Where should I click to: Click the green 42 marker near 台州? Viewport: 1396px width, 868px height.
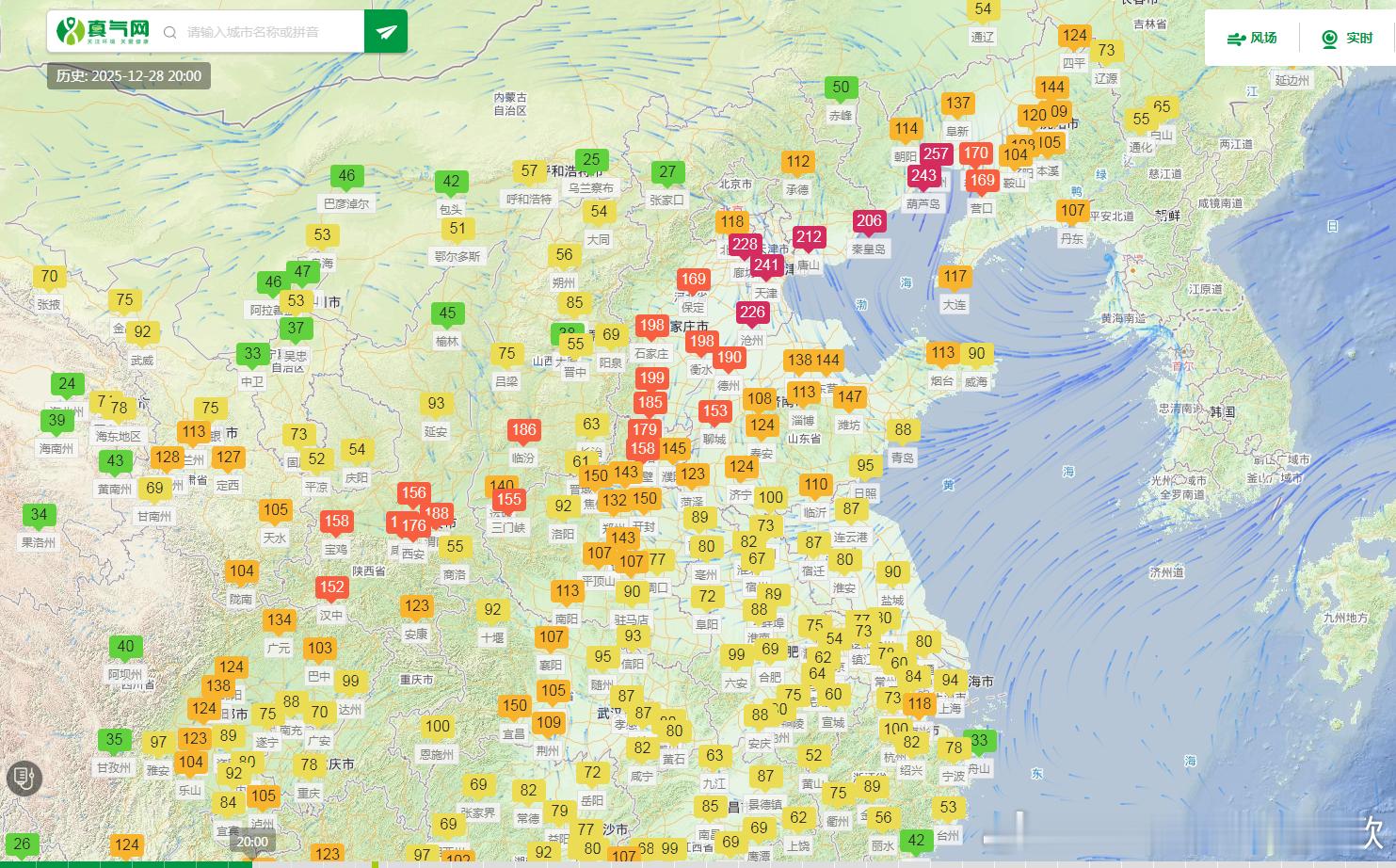coord(918,839)
